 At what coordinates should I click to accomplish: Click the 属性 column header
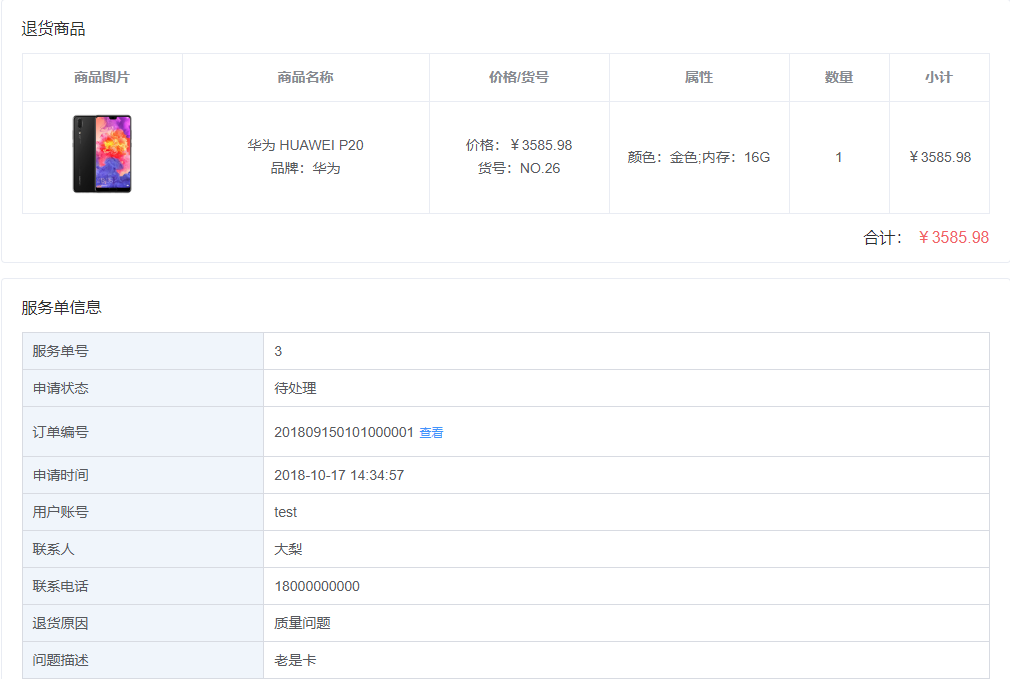click(699, 77)
